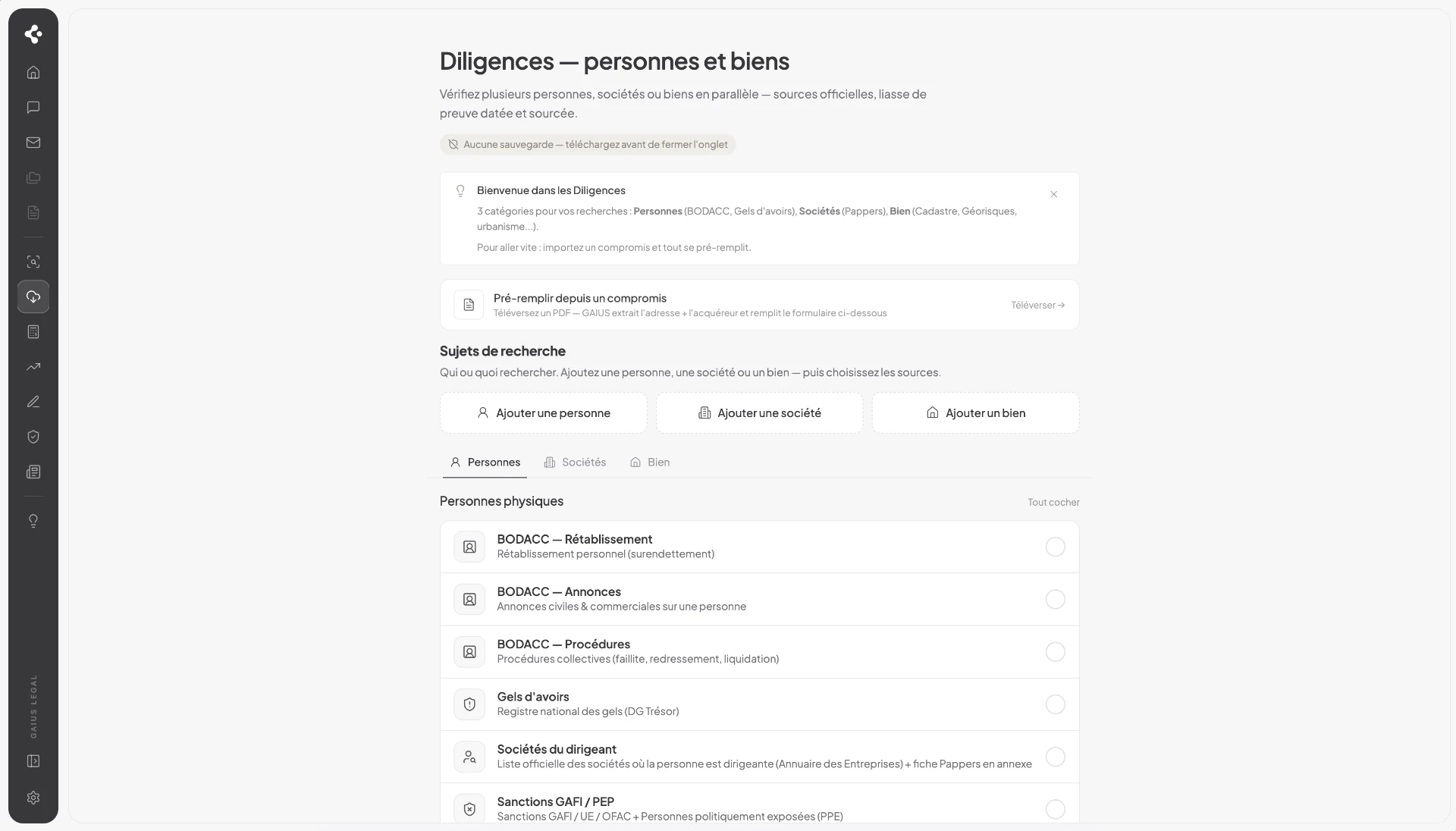
Task: Toggle the sidebar panel expand icon
Action: 33,761
